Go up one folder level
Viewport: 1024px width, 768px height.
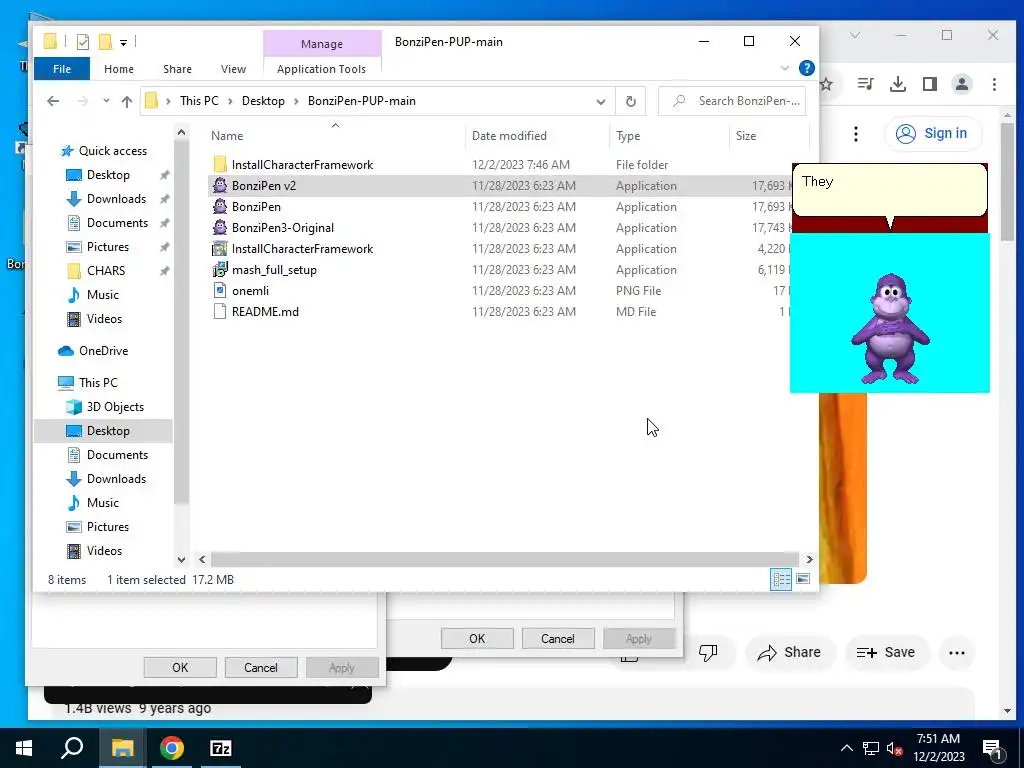127,101
